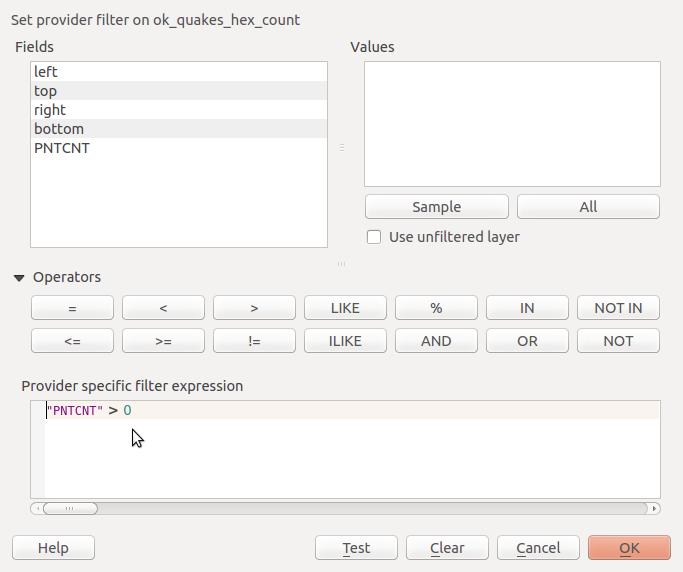The height and width of the screenshot is (572, 683).
Task: Choose the bottom field
Action: (x=179, y=129)
